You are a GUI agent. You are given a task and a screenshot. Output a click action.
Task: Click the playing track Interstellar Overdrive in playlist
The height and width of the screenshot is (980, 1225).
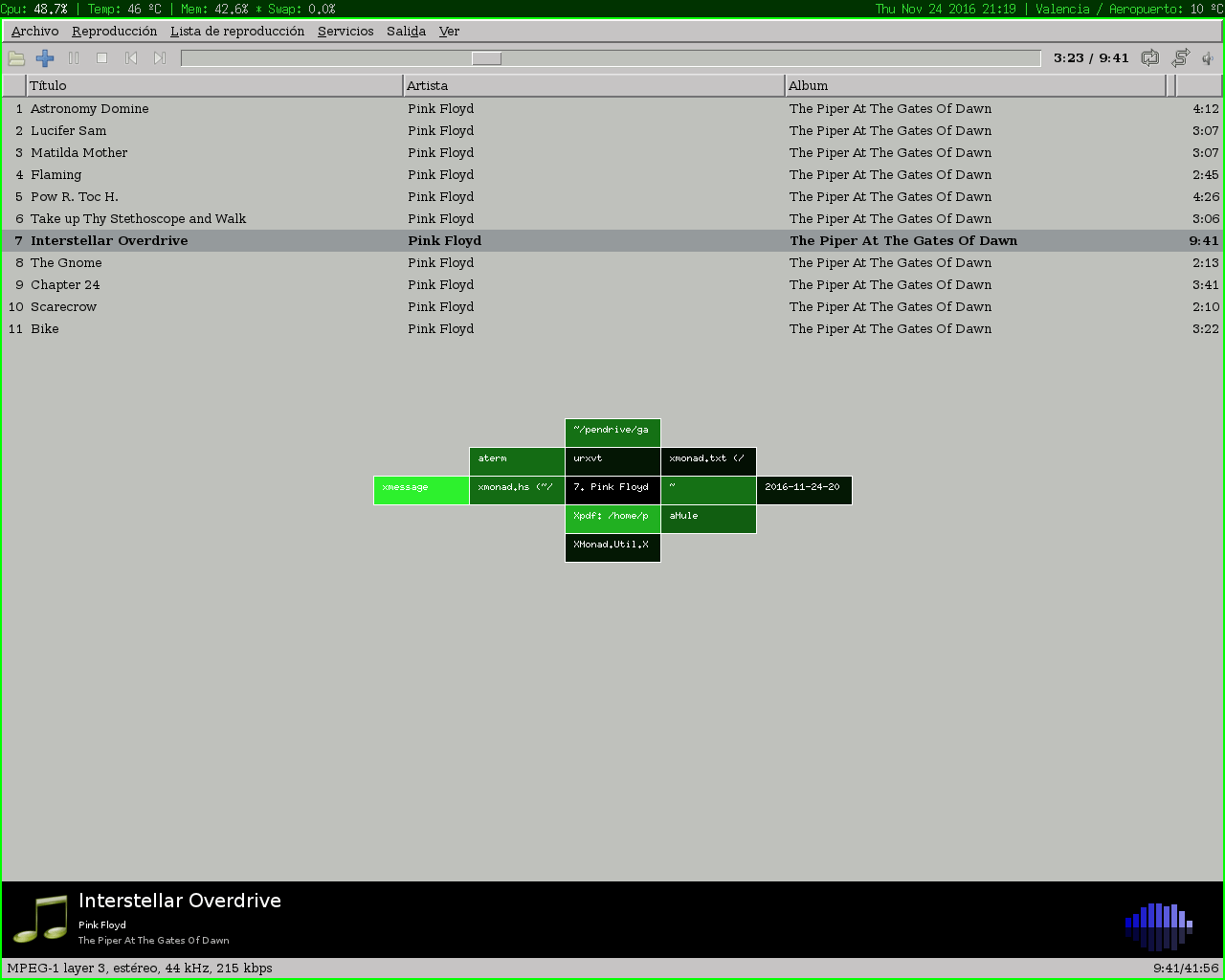[x=612, y=241]
